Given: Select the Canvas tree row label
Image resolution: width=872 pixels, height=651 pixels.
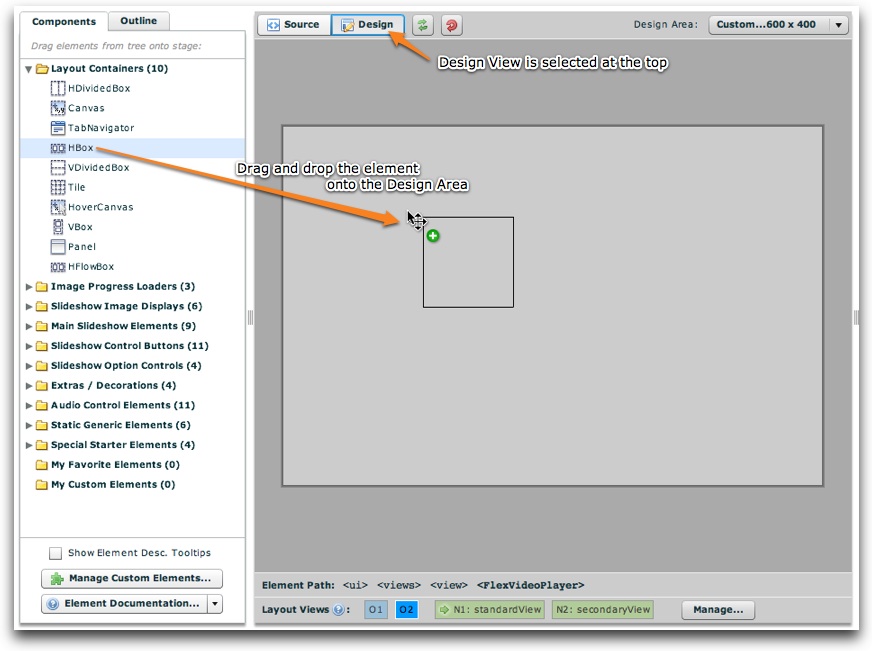Looking at the screenshot, I should 86,108.
